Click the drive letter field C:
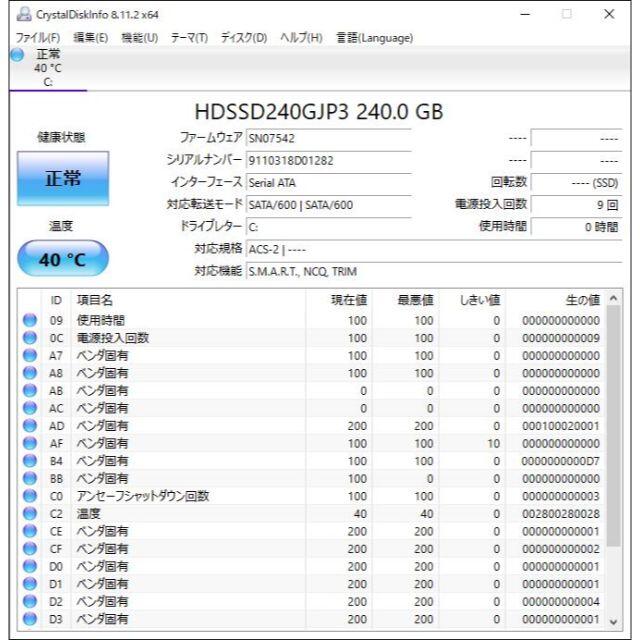 [x=328, y=227]
